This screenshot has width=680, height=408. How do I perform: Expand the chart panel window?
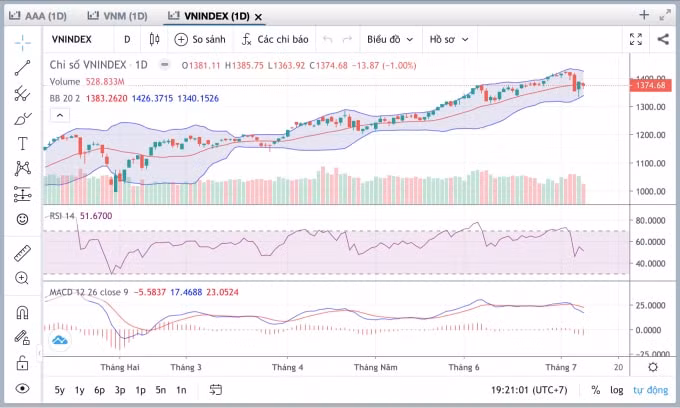click(665, 15)
